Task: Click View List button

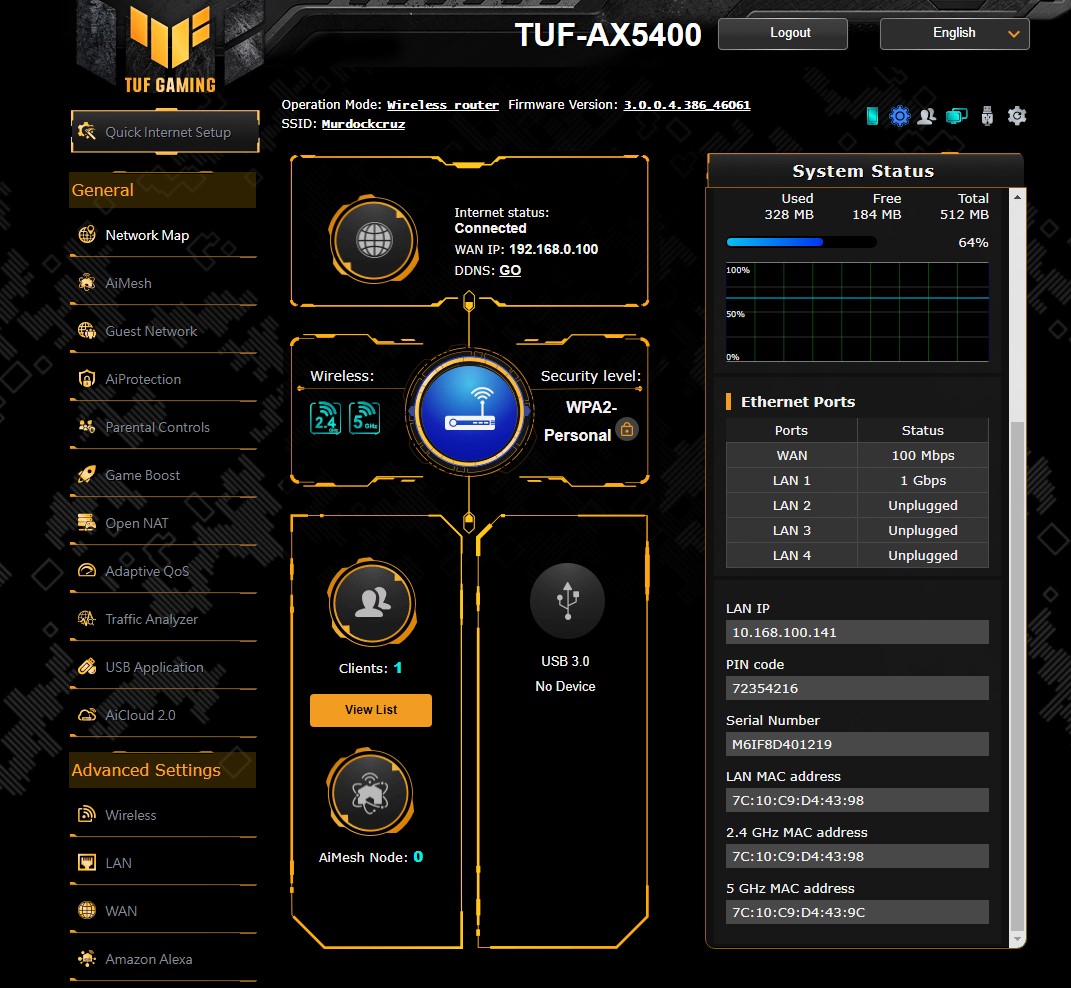Action: 371,710
